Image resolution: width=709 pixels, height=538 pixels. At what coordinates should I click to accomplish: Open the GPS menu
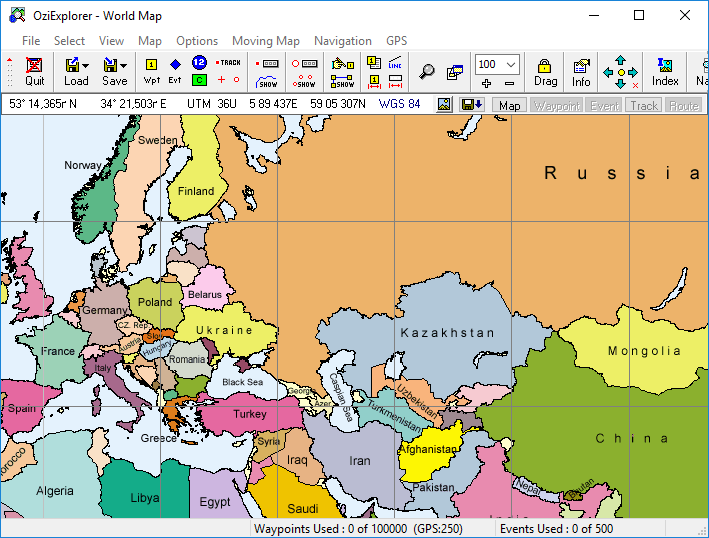(x=397, y=41)
